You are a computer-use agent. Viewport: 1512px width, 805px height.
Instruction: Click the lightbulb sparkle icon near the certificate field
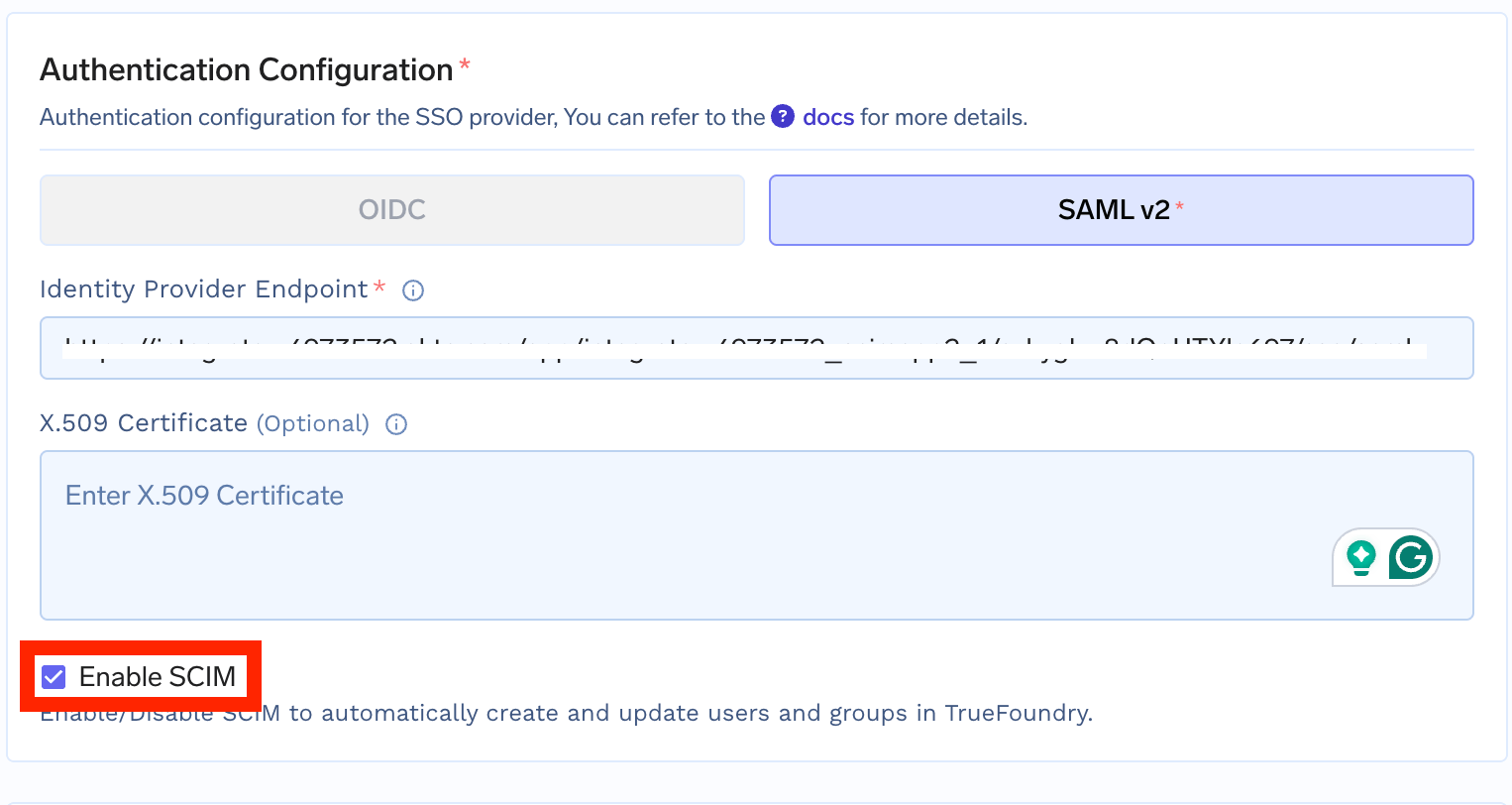tap(1360, 557)
